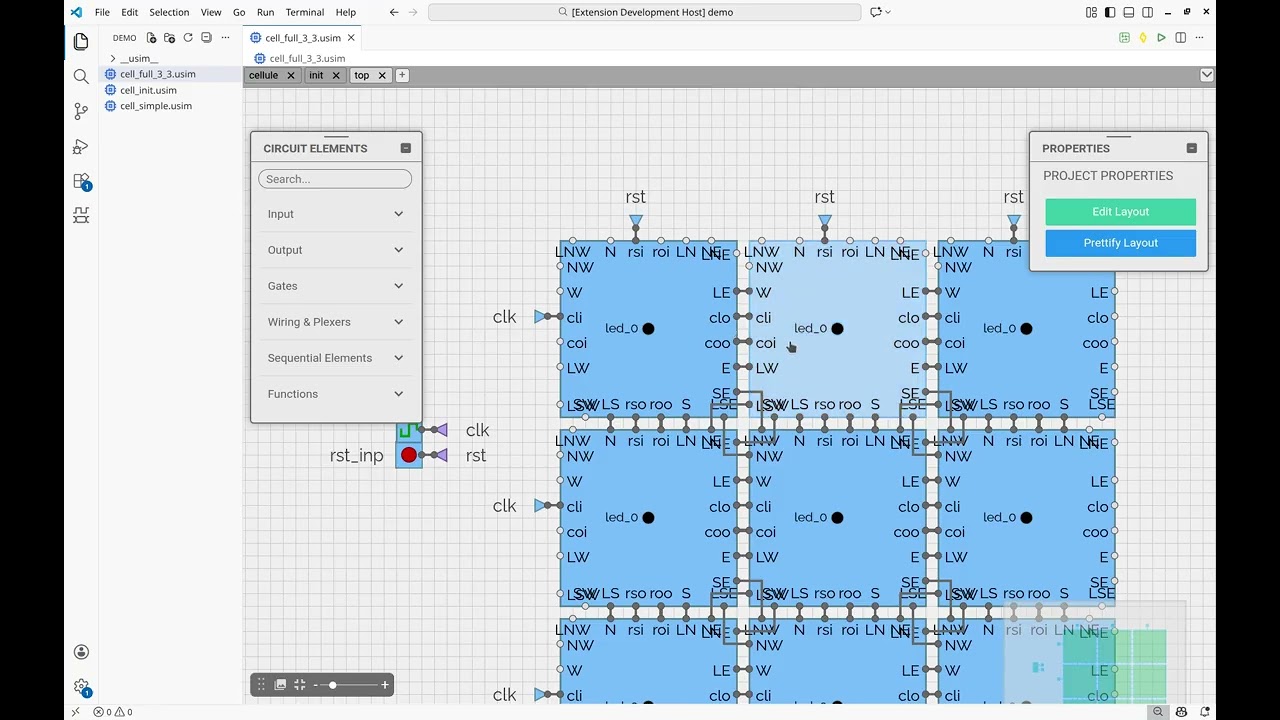Close the cell_full_3_3.usim editor tab
The width and height of the screenshot is (1280, 720).
[351, 38]
